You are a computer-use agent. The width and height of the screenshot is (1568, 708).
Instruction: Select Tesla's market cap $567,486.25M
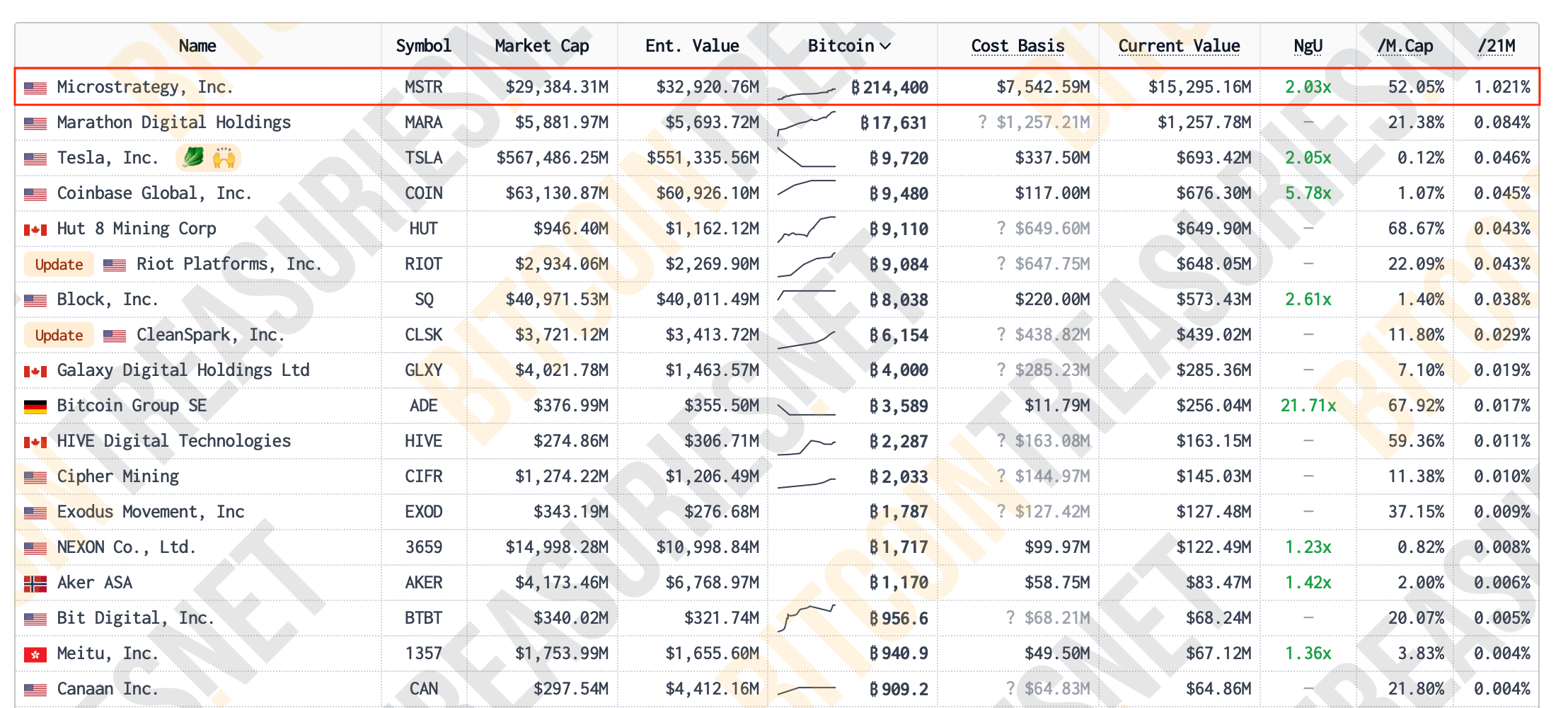tap(552, 158)
